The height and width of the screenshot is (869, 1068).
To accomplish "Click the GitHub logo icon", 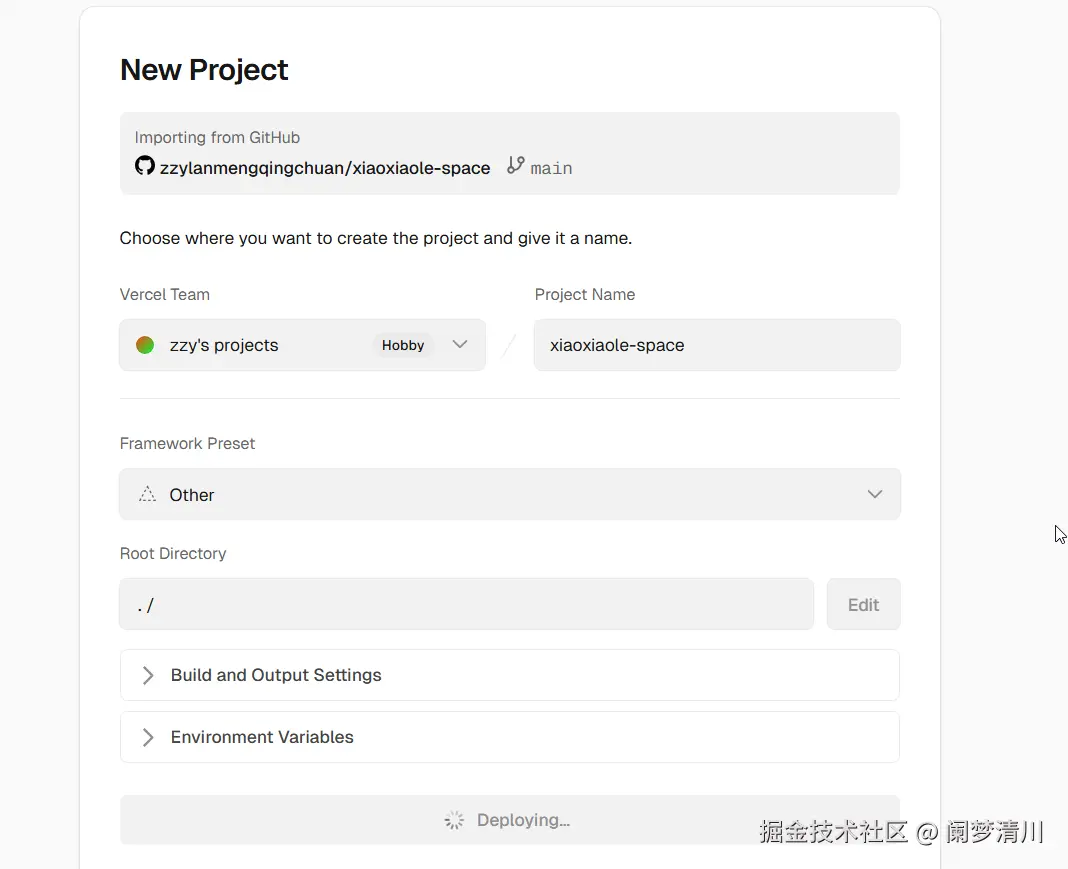I will point(145,166).
